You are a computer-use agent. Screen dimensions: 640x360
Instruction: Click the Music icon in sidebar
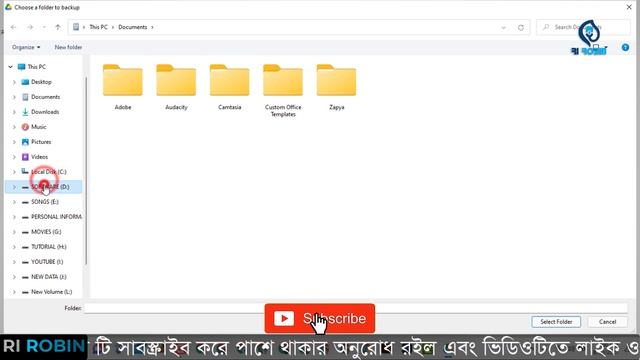click(x=25, y=127)
